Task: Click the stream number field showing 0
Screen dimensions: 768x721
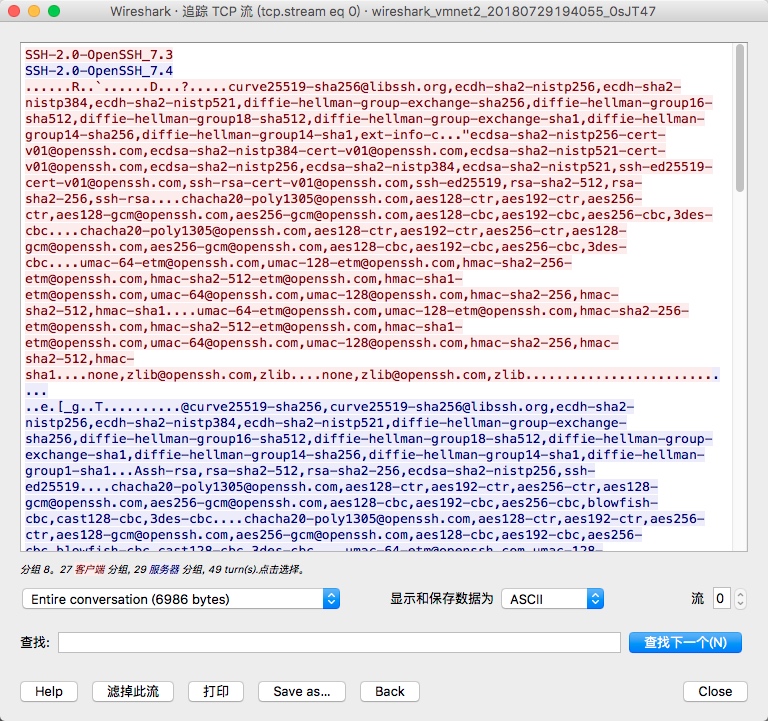Action: [721, 599]
